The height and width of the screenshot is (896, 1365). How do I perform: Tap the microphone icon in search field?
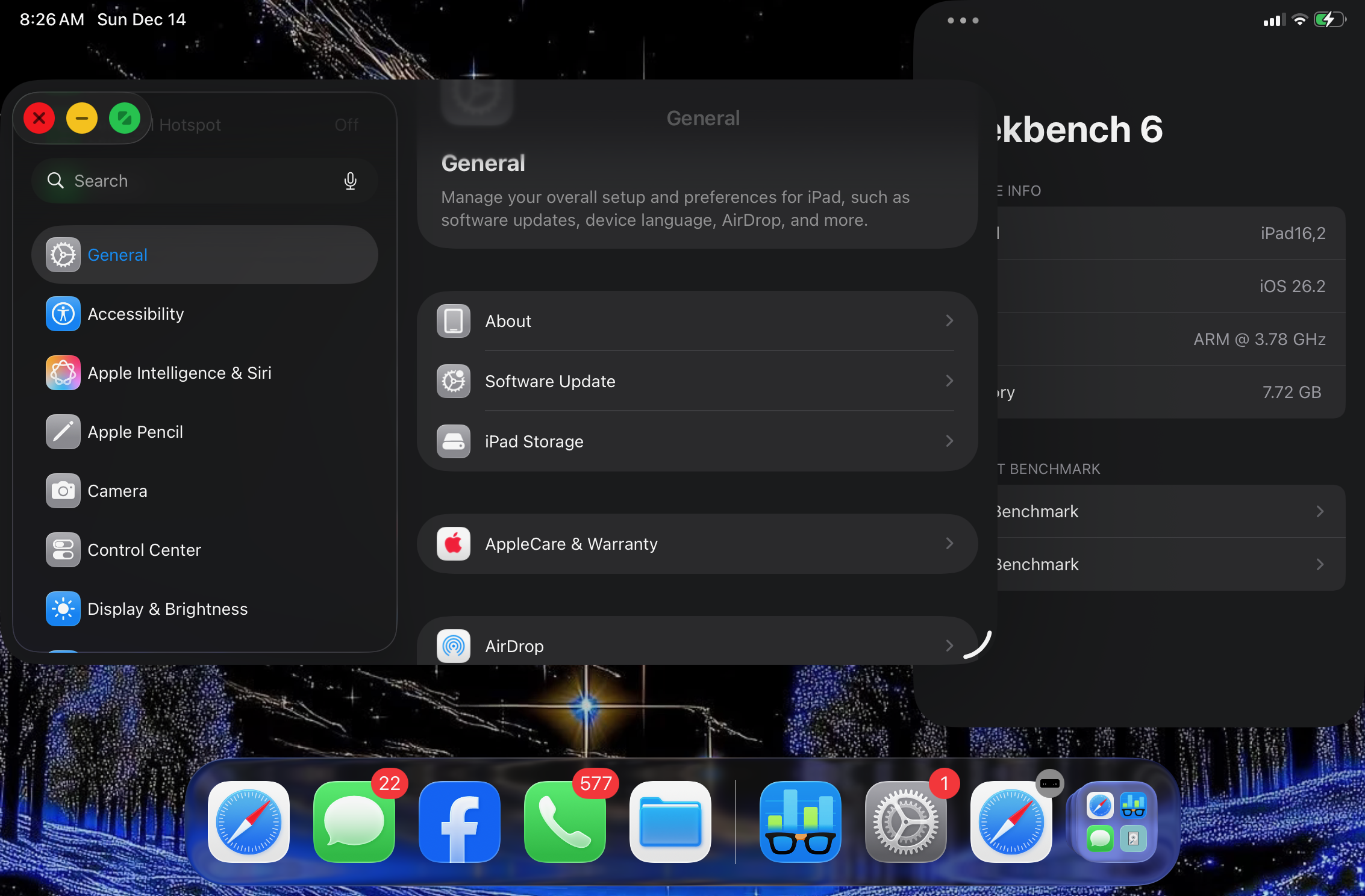[350, 181]
